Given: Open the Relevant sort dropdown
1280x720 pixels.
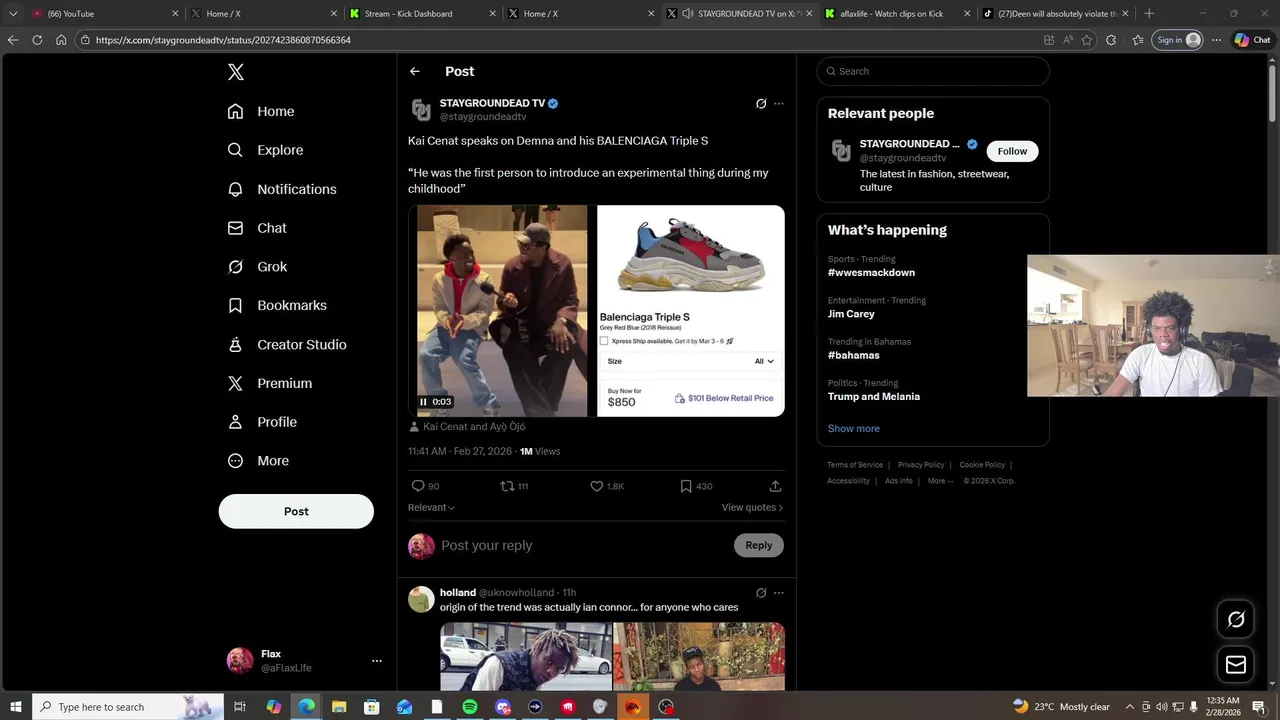Looking at the screenshot, I should point(431,507).
